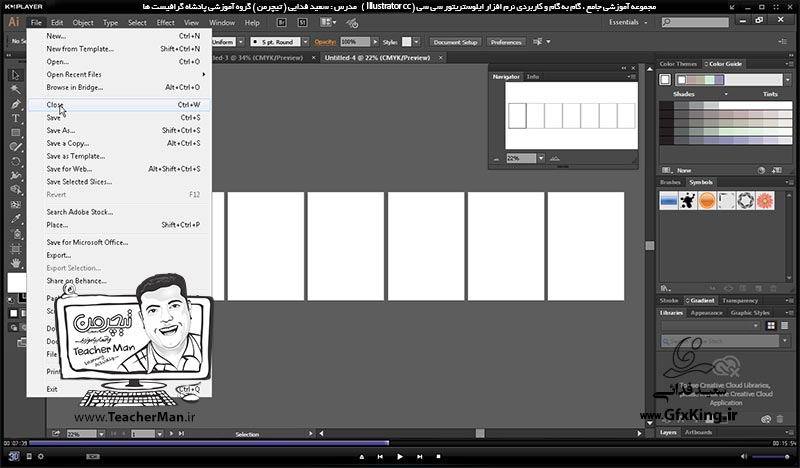Click Save for Web... menu entry
The width and height of the screenshot is (800, 468).
(119, 169)
